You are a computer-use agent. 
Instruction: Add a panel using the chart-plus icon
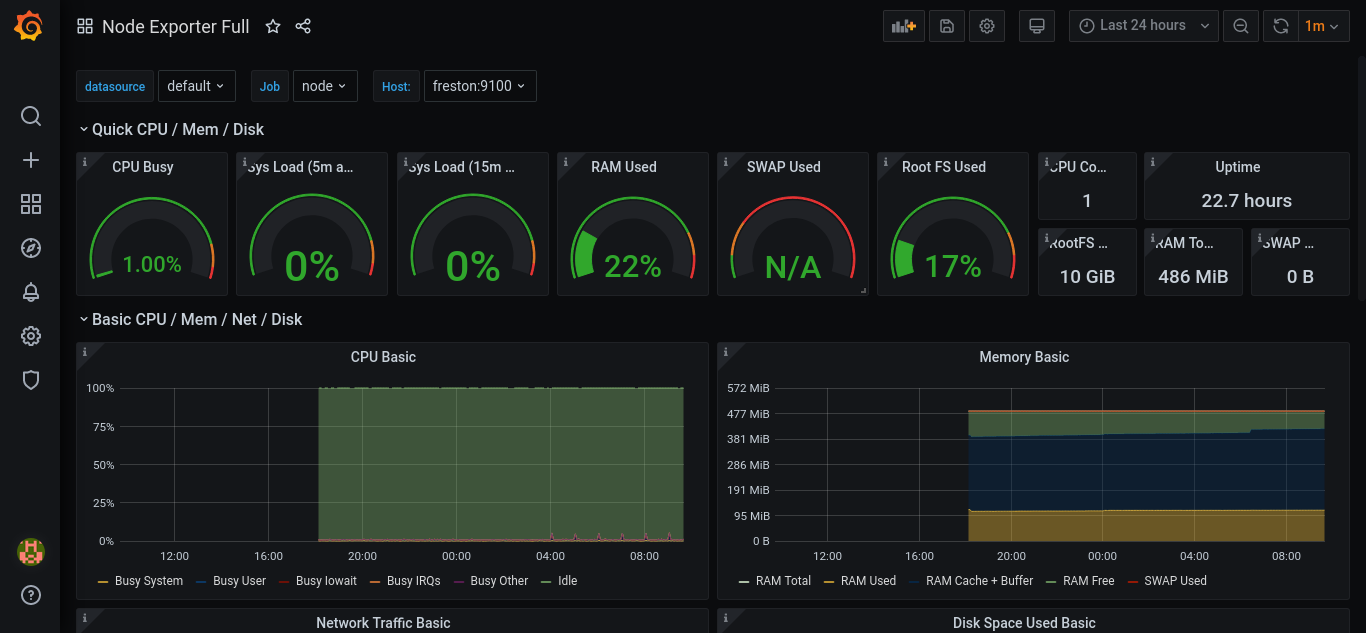[x=904, y=26]
